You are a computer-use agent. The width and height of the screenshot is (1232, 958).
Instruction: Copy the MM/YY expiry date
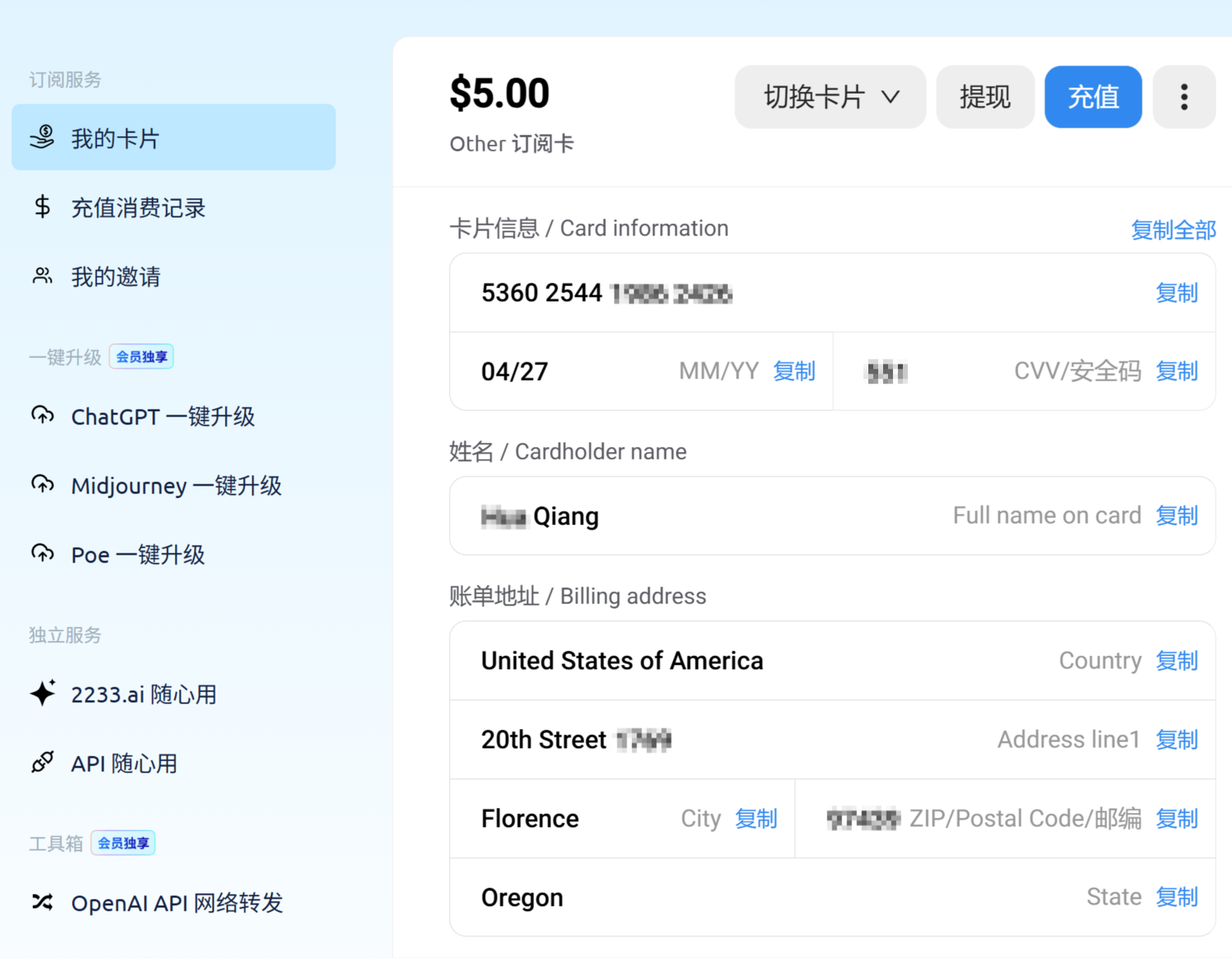click(794, 371)
